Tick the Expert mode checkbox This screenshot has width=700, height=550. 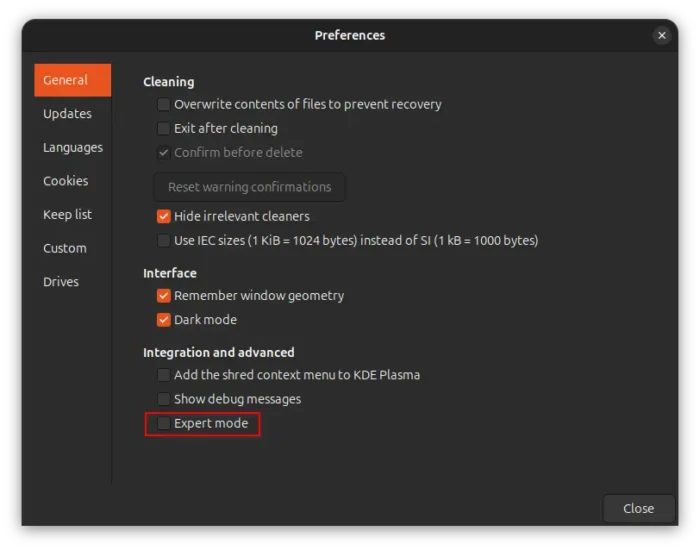pyautogui.click(x=164, y=424)
